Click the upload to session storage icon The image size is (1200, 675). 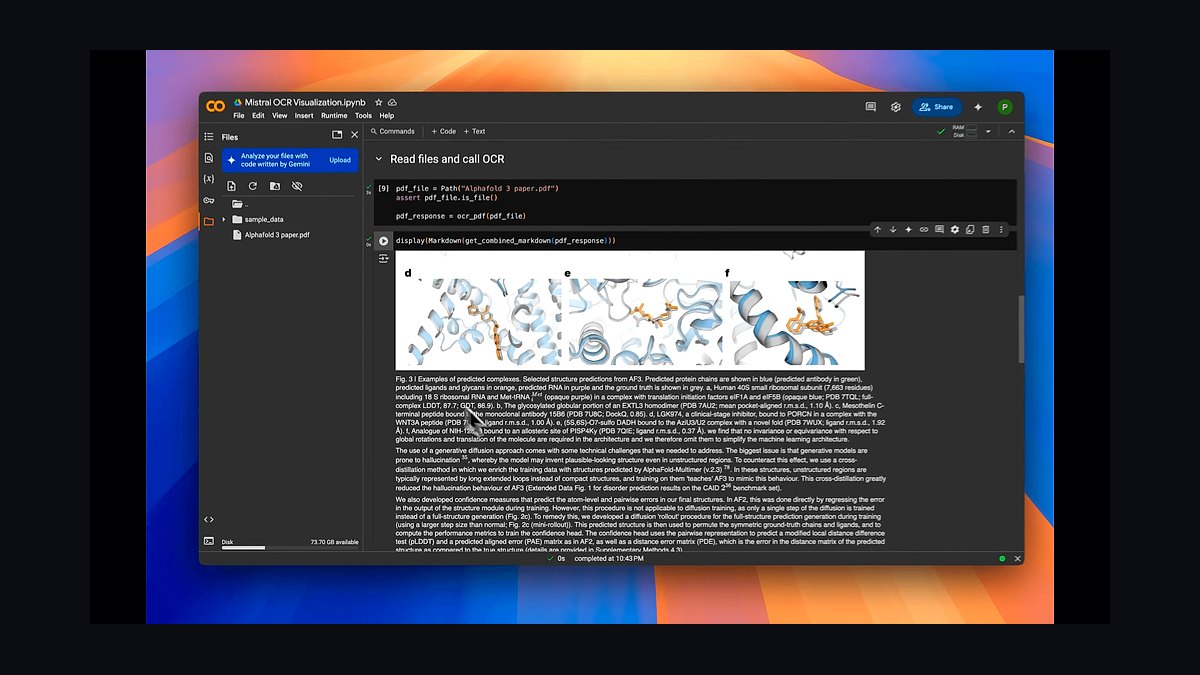231,186
